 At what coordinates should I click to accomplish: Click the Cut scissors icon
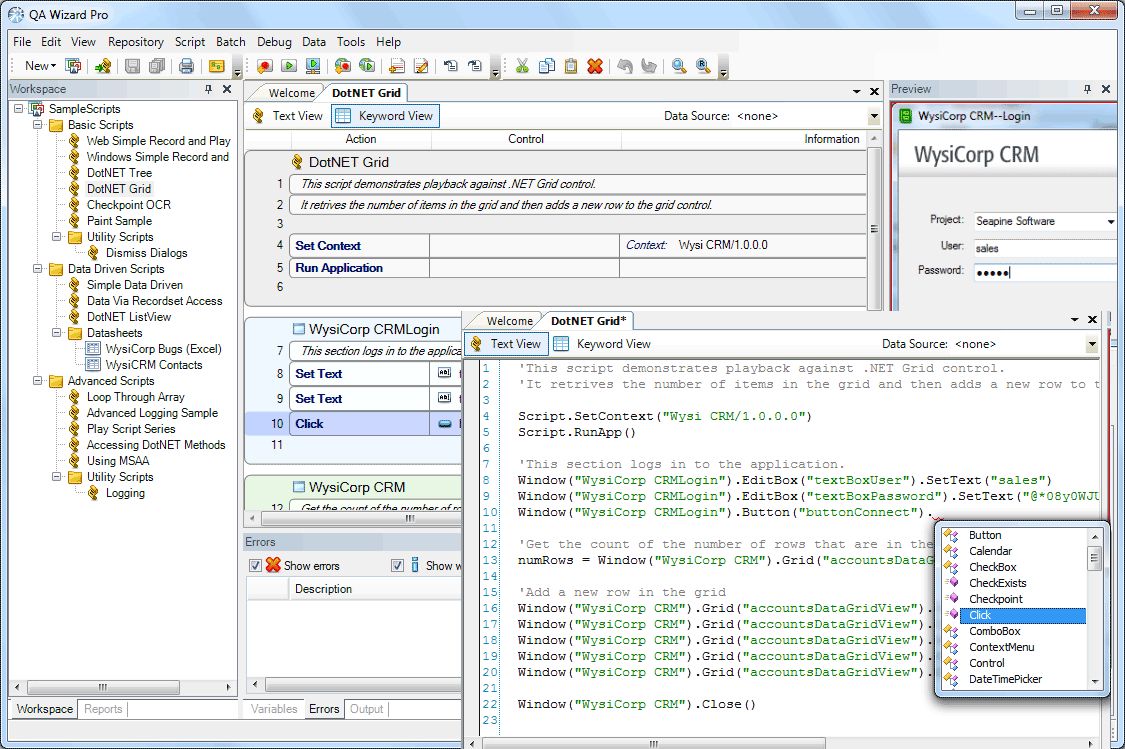coord(522,66)
